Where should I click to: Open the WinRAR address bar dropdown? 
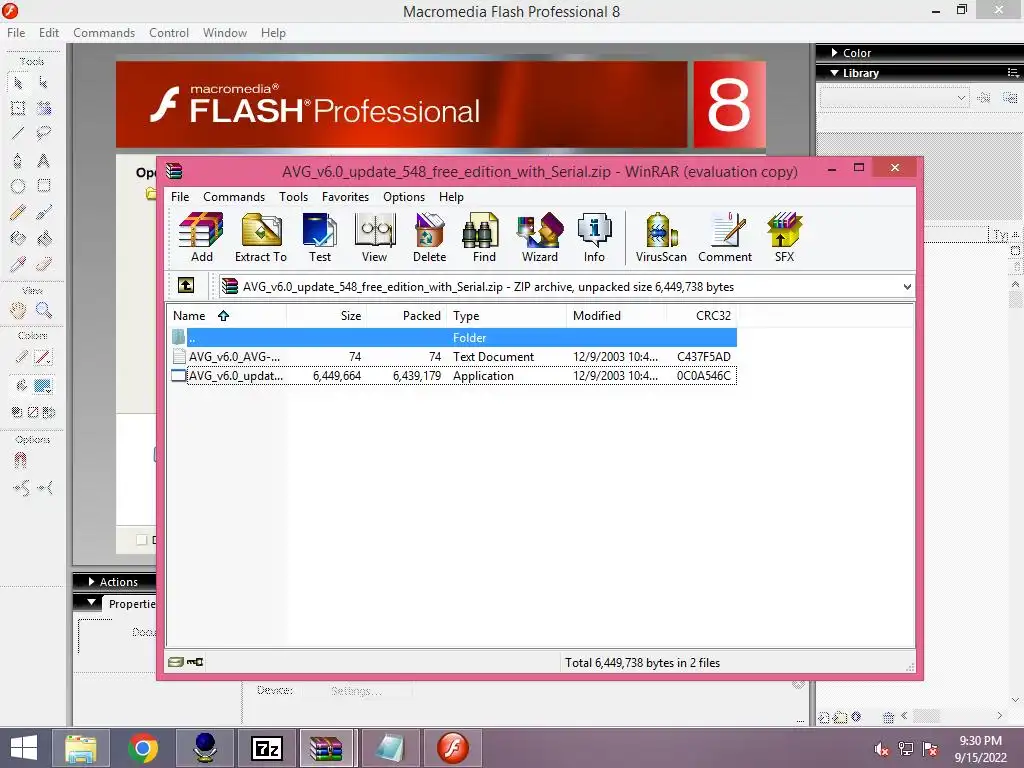tap(906, 287)
